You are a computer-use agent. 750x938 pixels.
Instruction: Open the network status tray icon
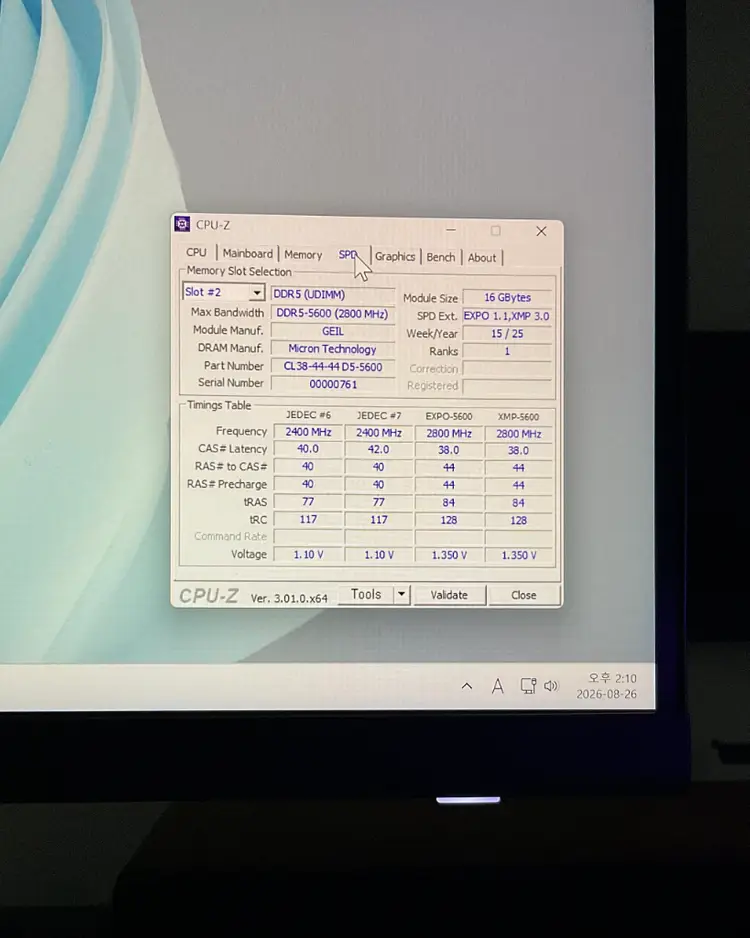[x=528, y=686]
